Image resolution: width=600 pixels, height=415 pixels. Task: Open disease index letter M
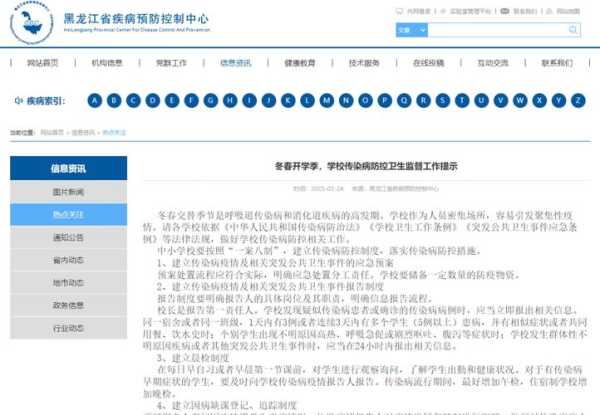[327, 101]
